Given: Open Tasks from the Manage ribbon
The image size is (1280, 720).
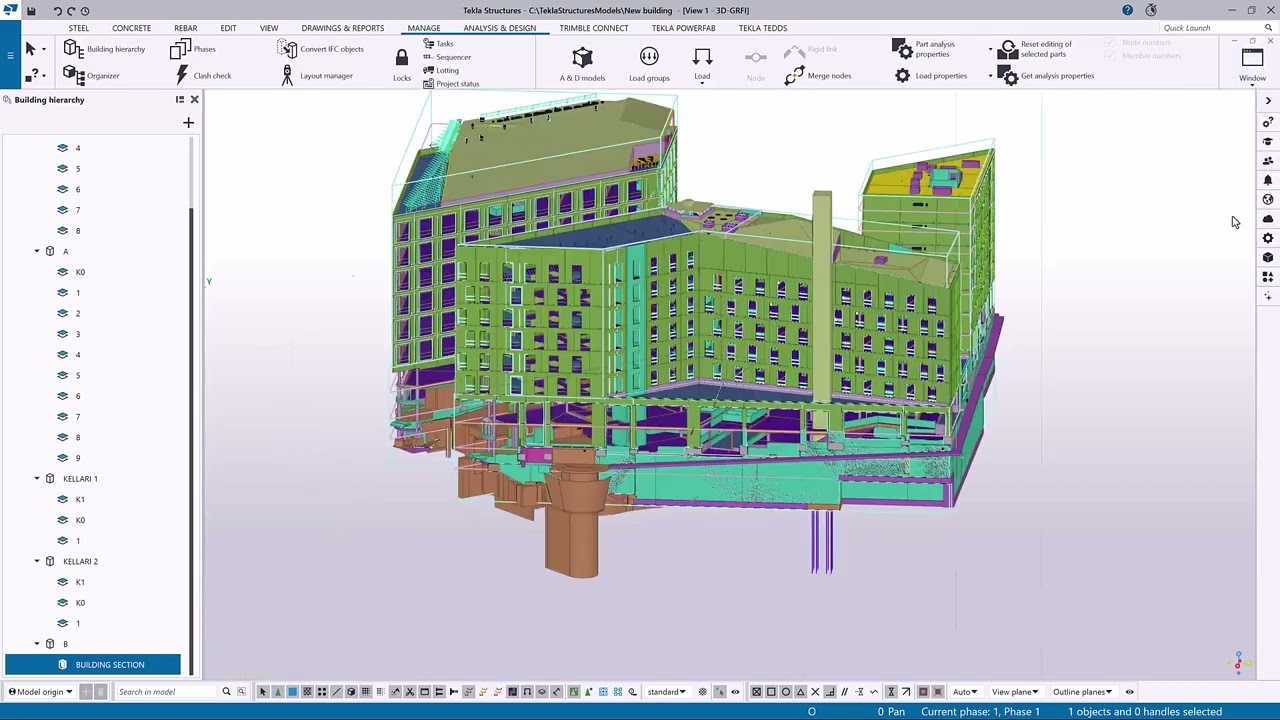Looking at the screenshot, I should click(438, 43).
